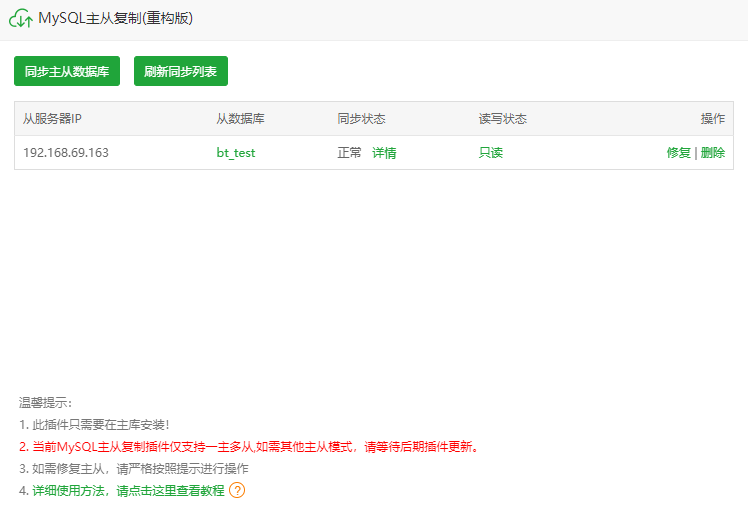Click the orange question mark help icon
Image resolution: width=748 pixels, height=520 pixels.
coord(237,490)
